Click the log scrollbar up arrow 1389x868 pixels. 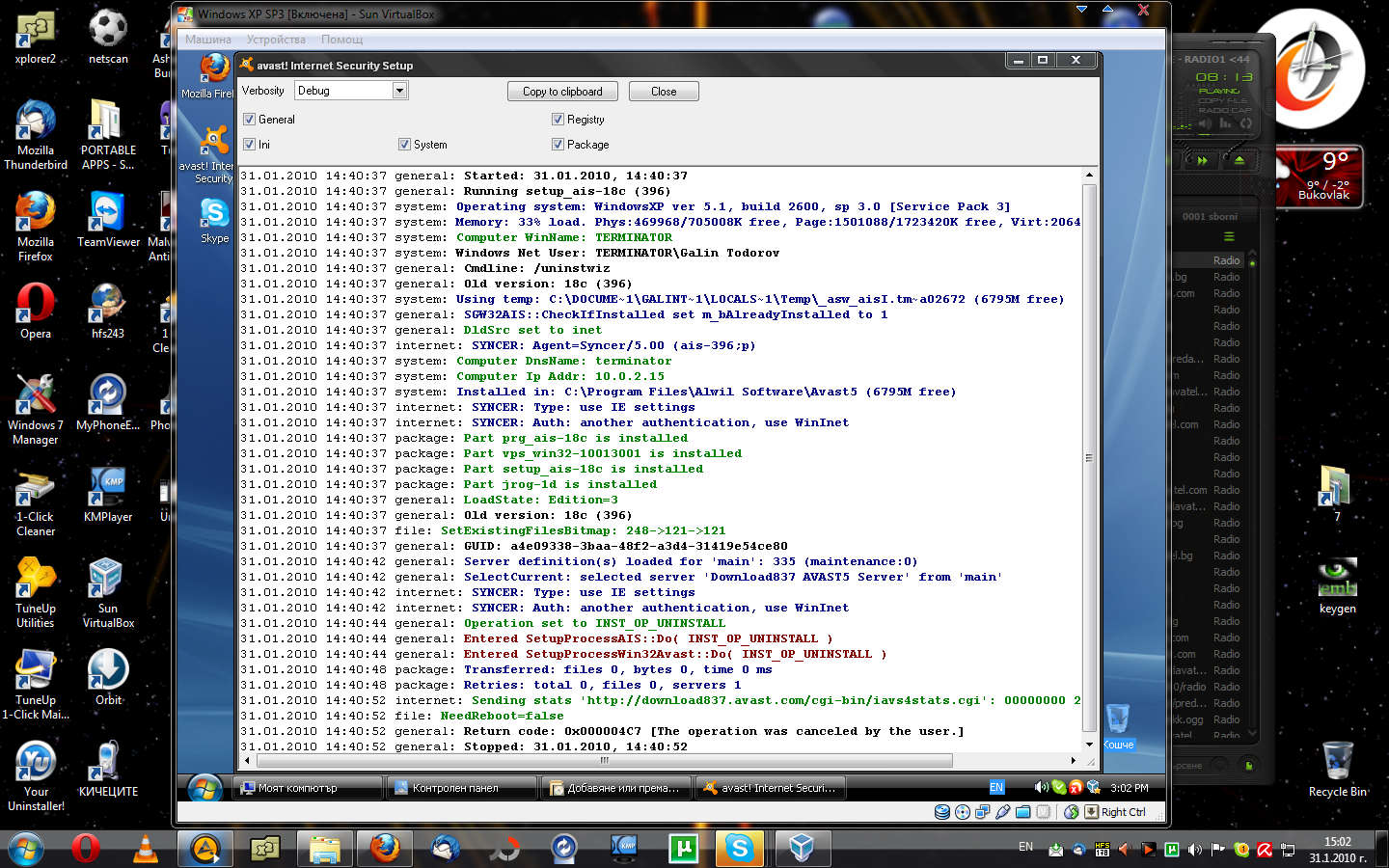(x=1089, y=176)
